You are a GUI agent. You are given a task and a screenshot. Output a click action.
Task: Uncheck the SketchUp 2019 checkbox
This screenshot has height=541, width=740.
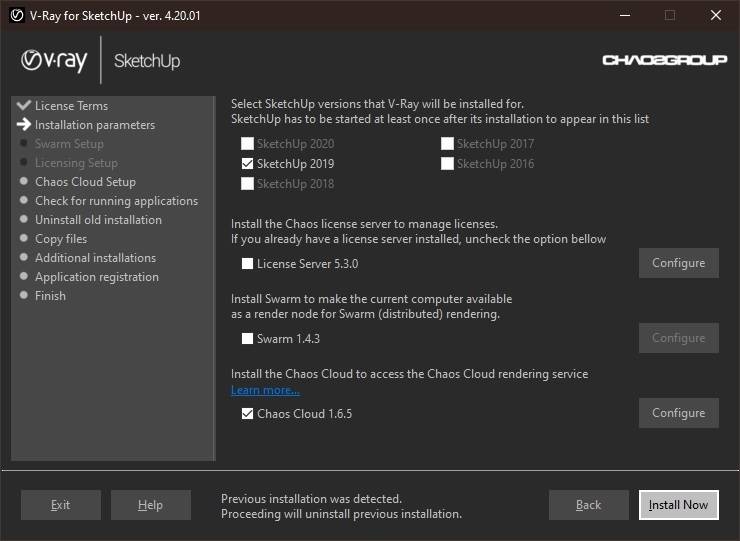click(247, 163)
